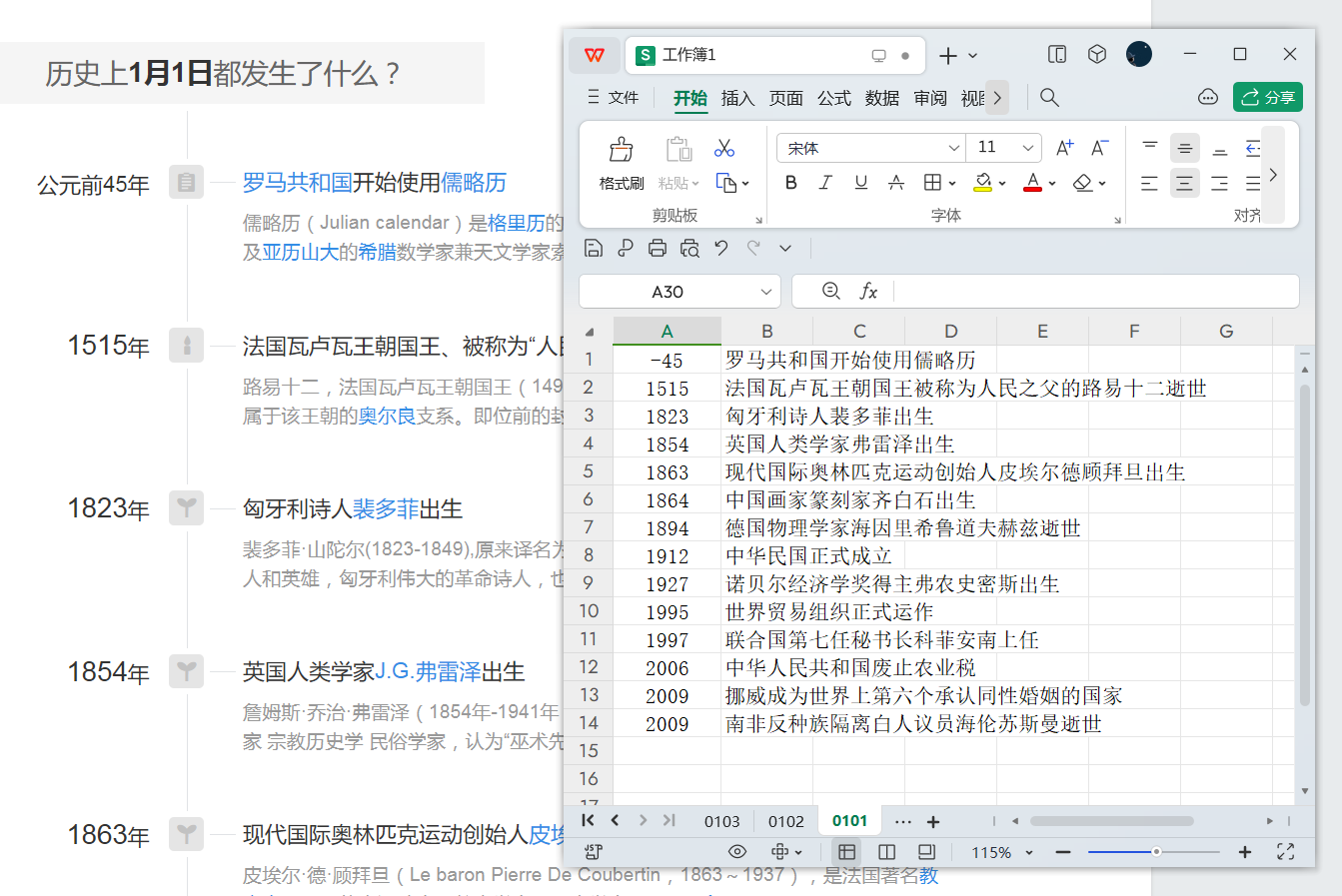Open the Name Box A30 dropdown arrow
Image resolution: width=1342 pixels, height=896 pixels.
(766, 292)
